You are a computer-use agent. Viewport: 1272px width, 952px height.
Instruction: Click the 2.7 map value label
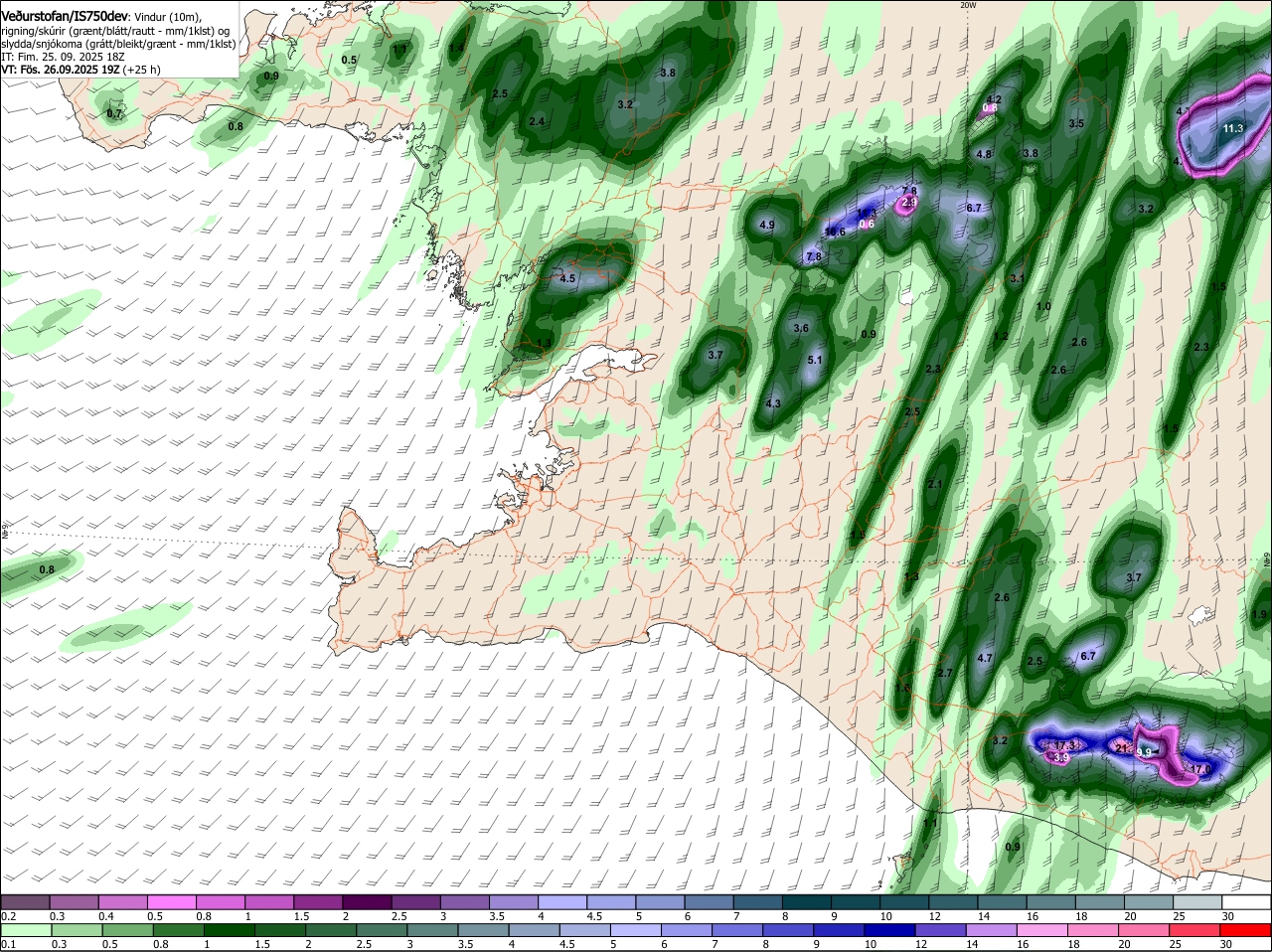(x=945, y=673)
